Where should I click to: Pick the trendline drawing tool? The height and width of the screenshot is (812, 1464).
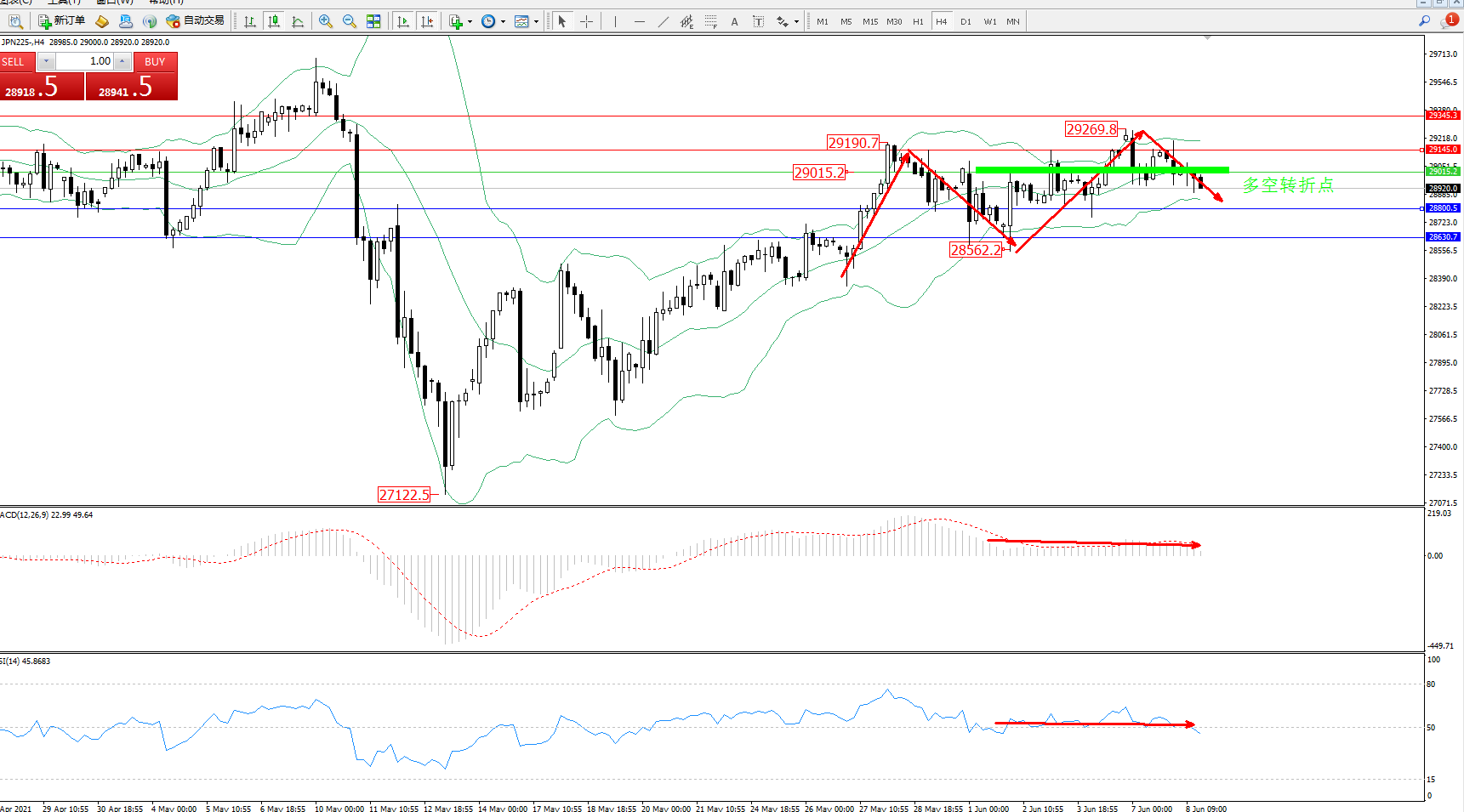(663, 21)
